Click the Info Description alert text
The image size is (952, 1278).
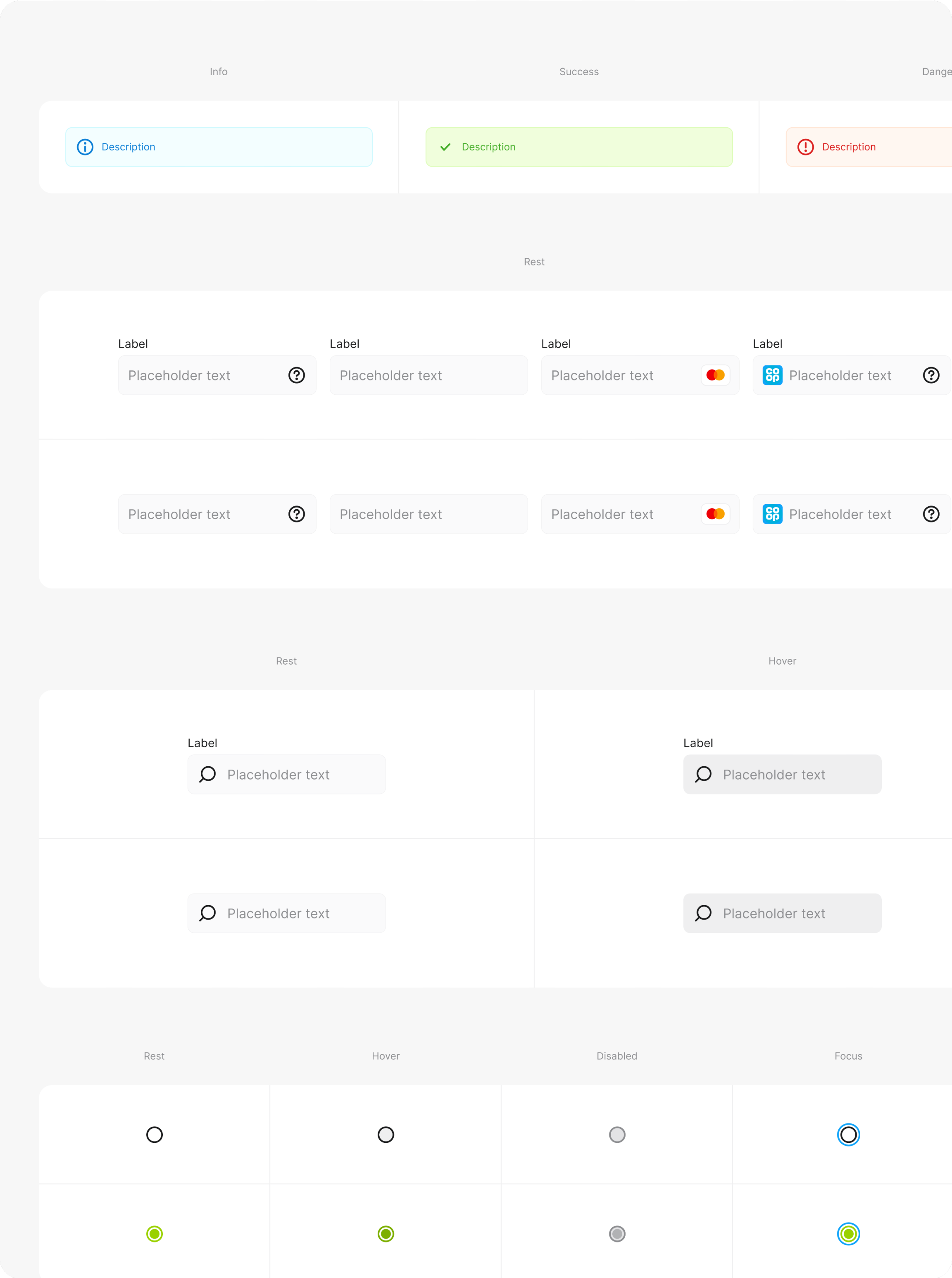129,147
